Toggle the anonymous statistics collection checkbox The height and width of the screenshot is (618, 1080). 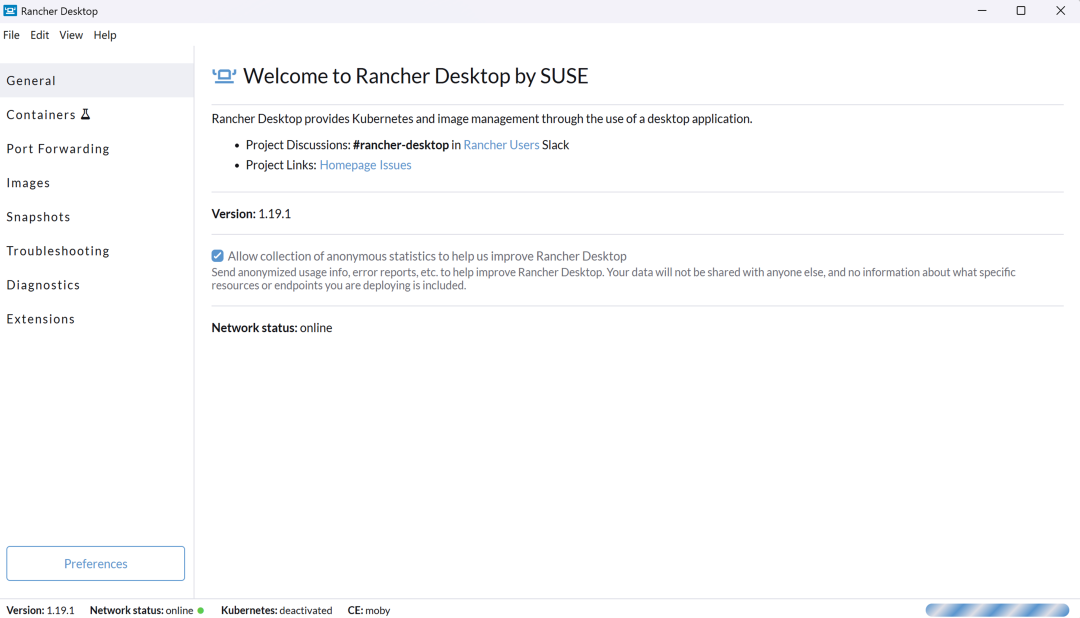coord(218,256)
